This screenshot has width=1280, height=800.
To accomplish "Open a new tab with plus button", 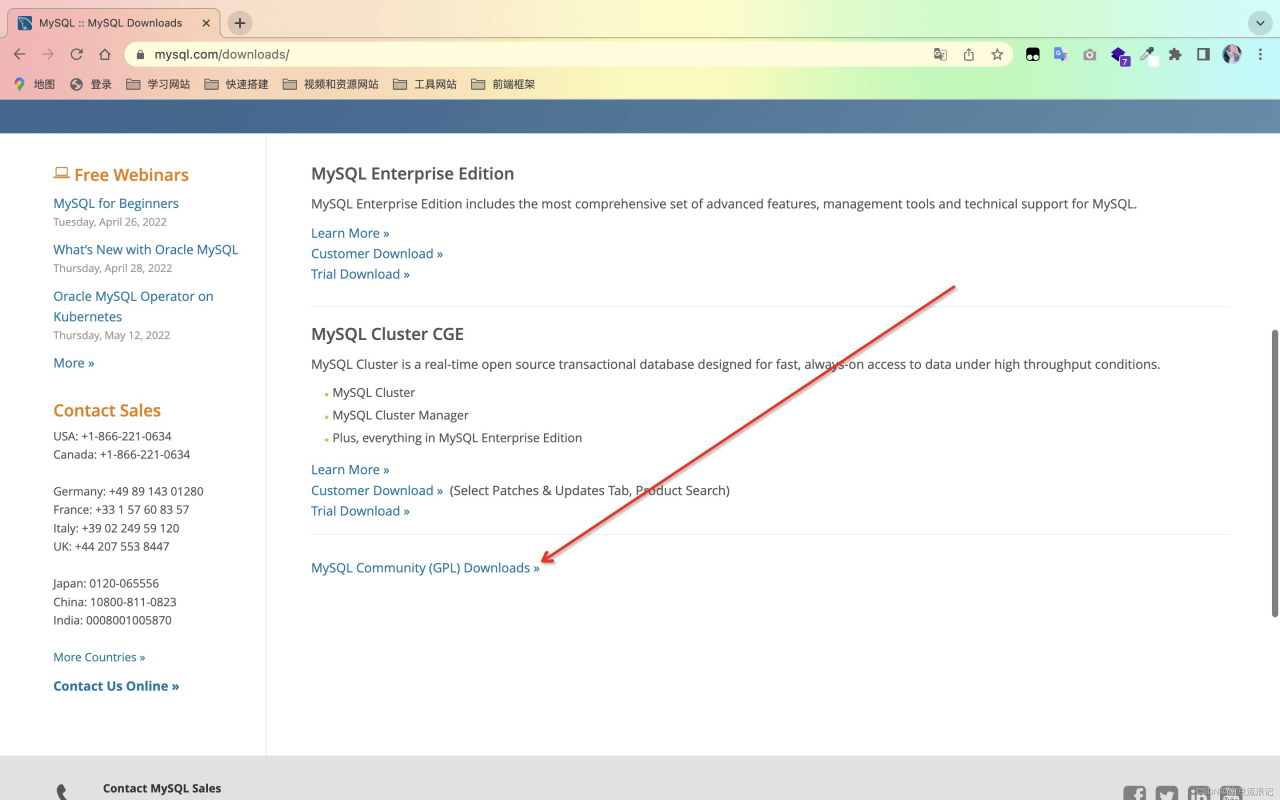I will click(240, 22).
